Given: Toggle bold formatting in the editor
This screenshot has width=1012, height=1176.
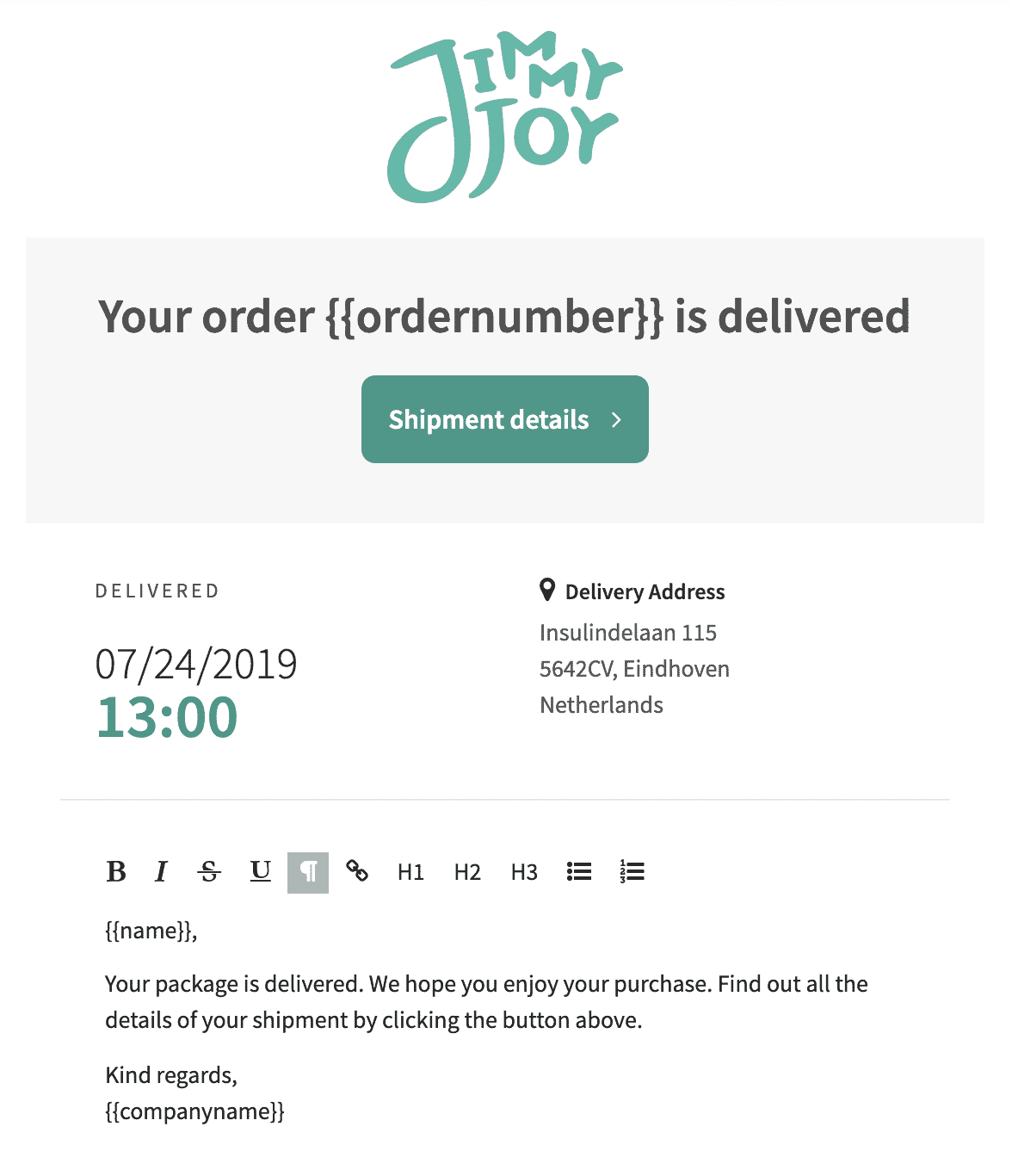Looking at the screenshot, I should coord(116,872).
